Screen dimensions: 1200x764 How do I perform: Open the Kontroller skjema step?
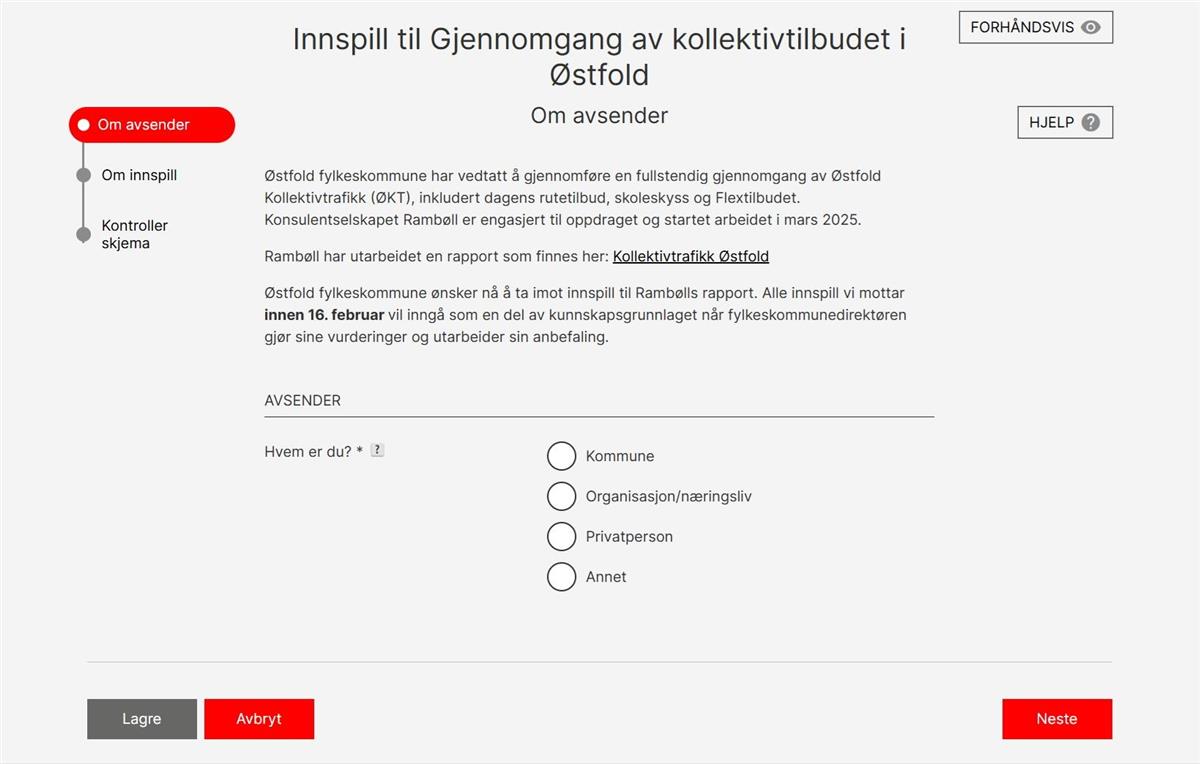point(134,234)
